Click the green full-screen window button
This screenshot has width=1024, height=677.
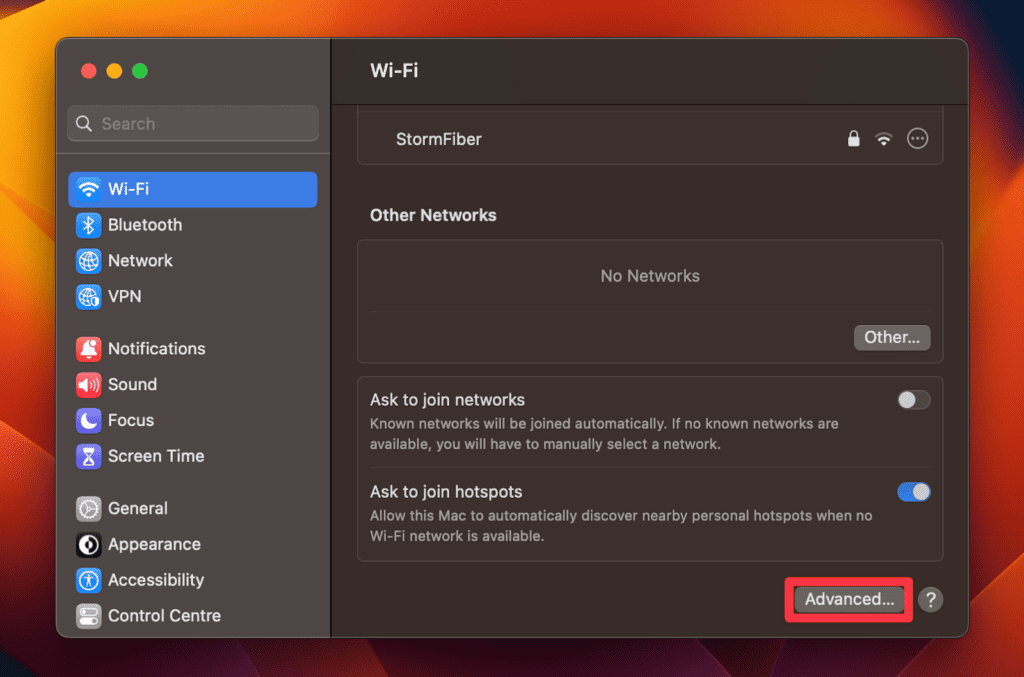[x=140, y=71]
